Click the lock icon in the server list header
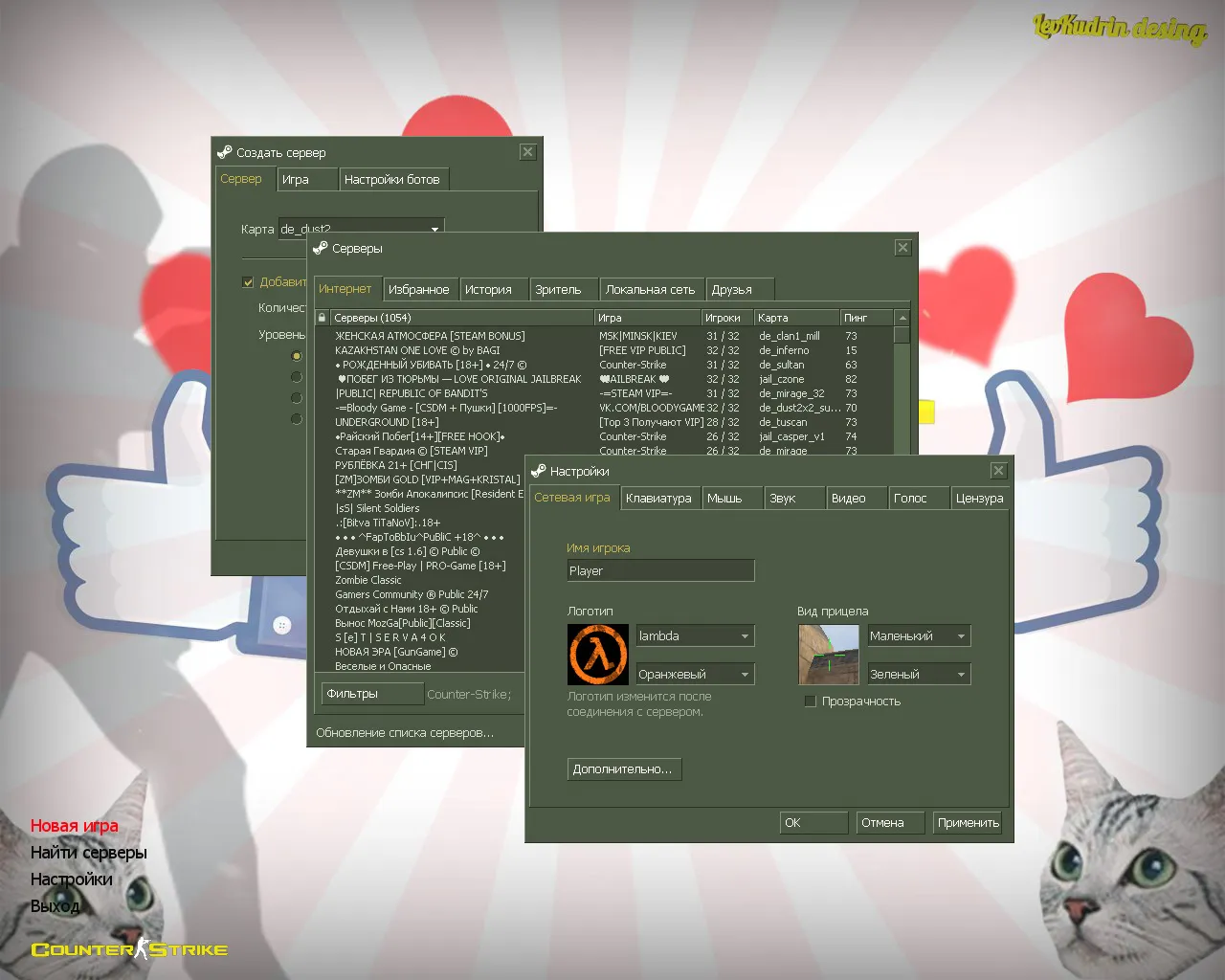The height and width of the screenshot is (980, 1225). 323,316
